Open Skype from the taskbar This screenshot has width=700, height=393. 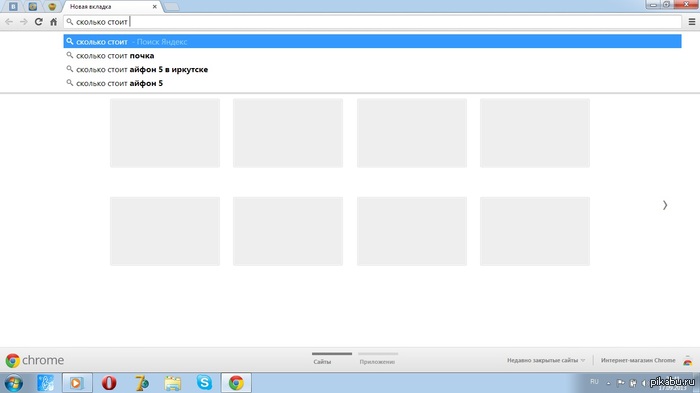coord(204,383)
